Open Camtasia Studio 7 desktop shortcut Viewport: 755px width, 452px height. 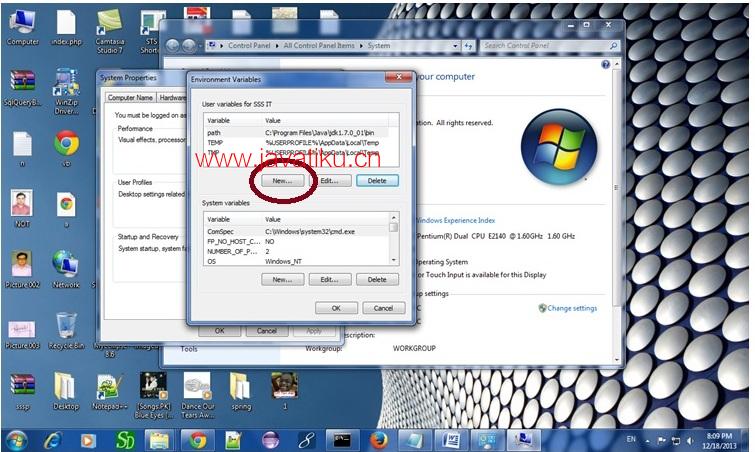(110, 28)
